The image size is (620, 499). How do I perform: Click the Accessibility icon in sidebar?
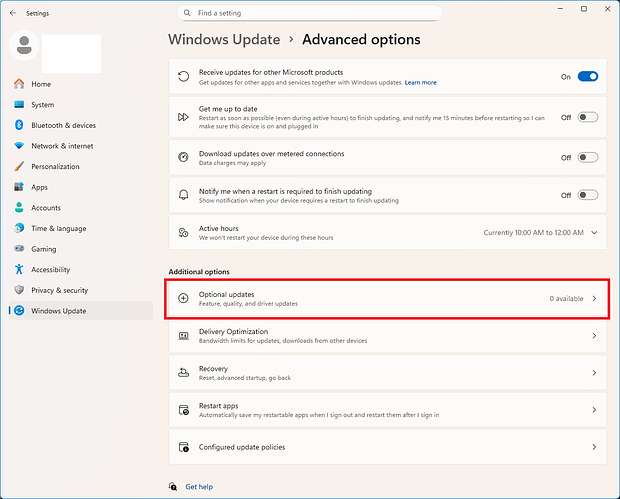[19, 270]
